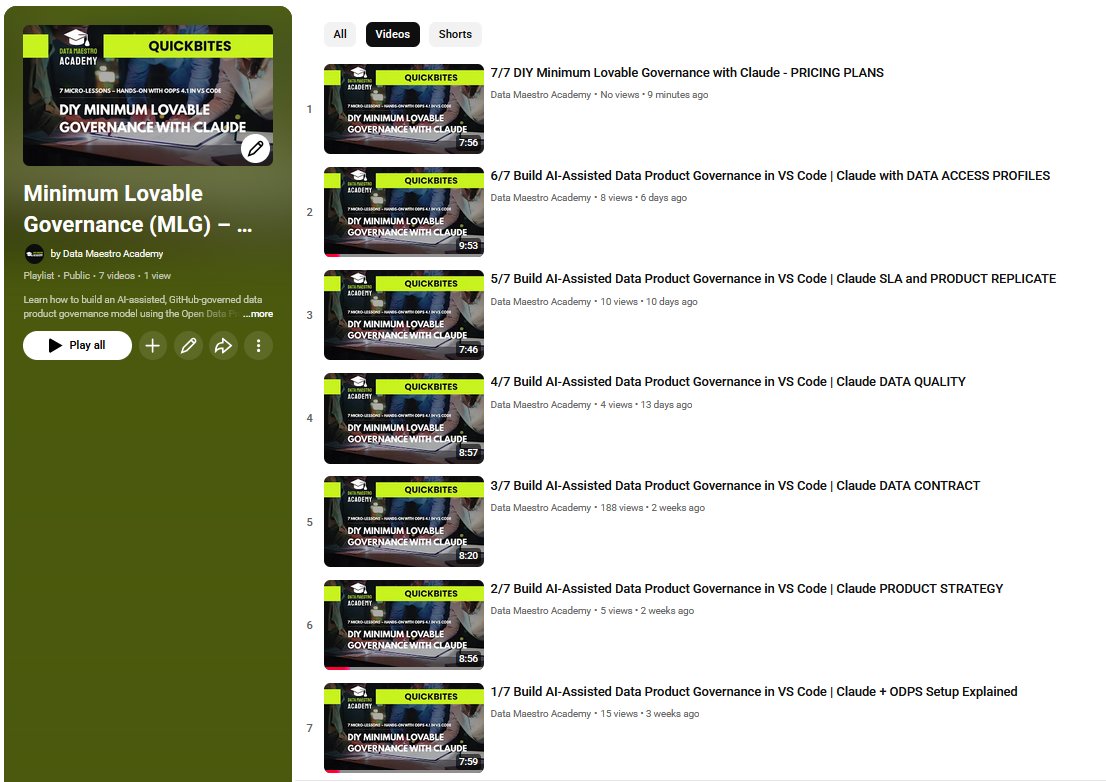The height and width of the screenshot is (782, 1106).
Task: Click the 7:56 duration badge
Action: click(x=468, y=142)
